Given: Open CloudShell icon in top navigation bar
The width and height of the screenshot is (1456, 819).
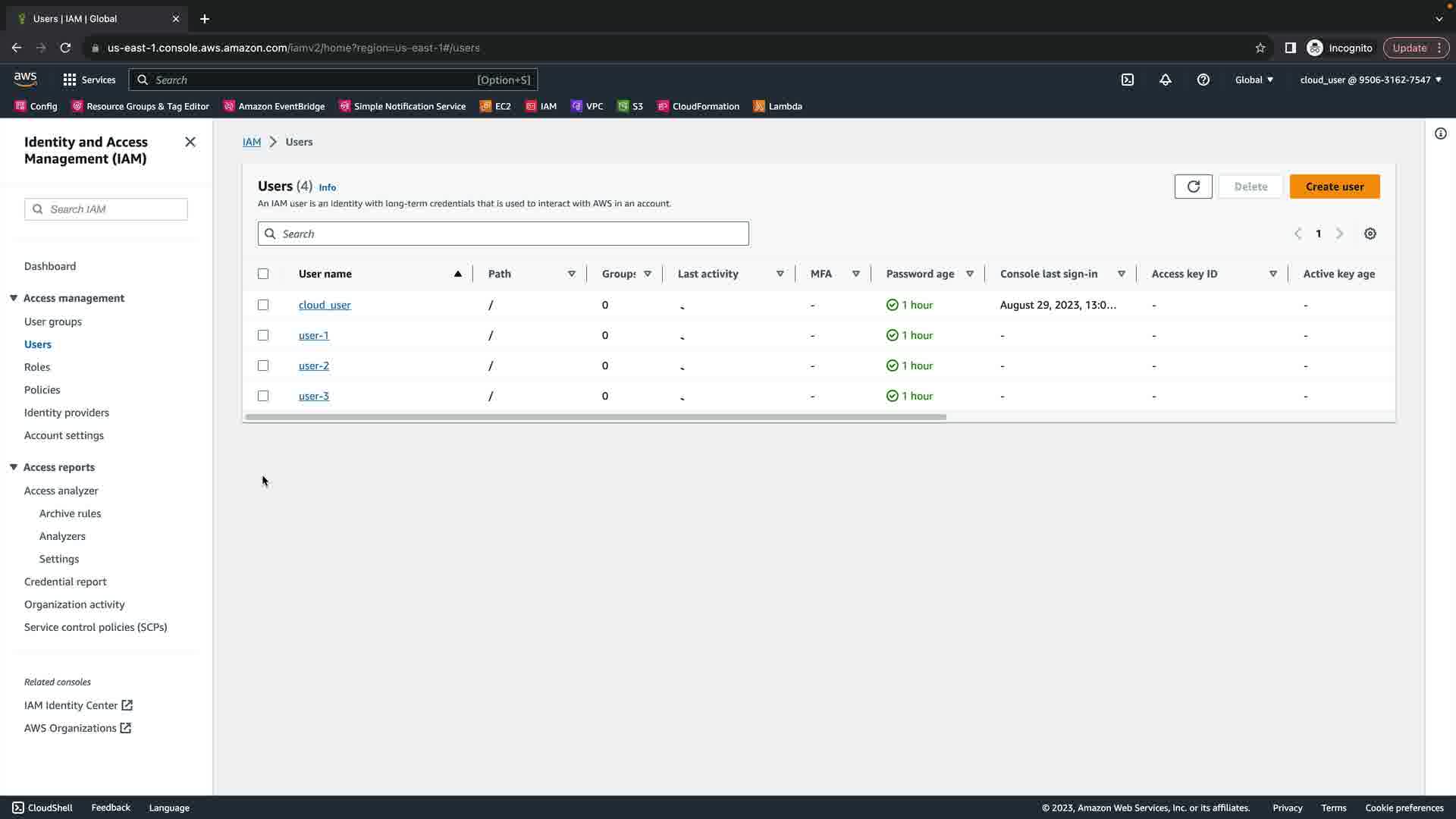Looking at the screenshot, I should [1128, 80].
